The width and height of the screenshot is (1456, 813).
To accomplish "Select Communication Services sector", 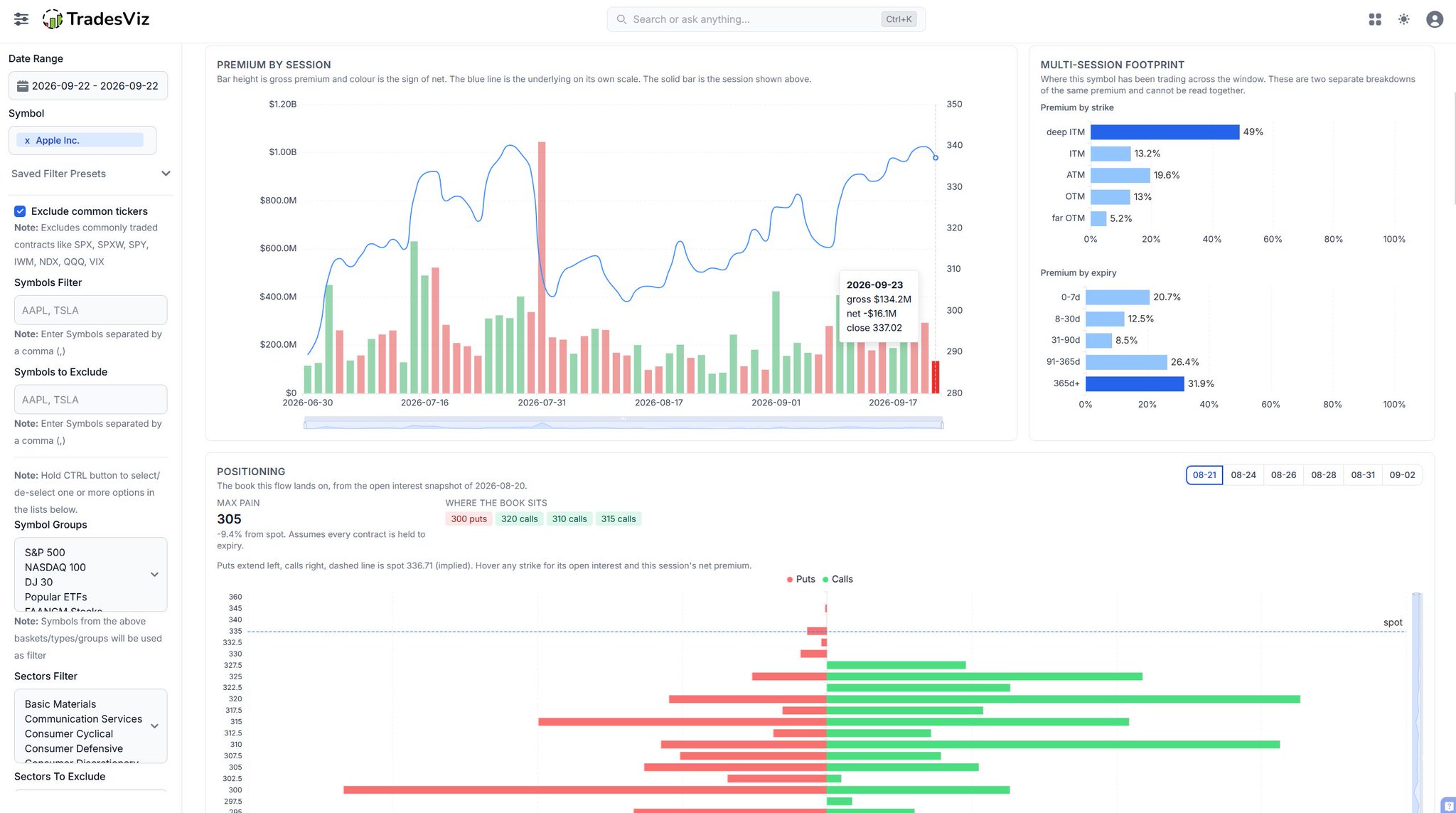I will (83, 719).
